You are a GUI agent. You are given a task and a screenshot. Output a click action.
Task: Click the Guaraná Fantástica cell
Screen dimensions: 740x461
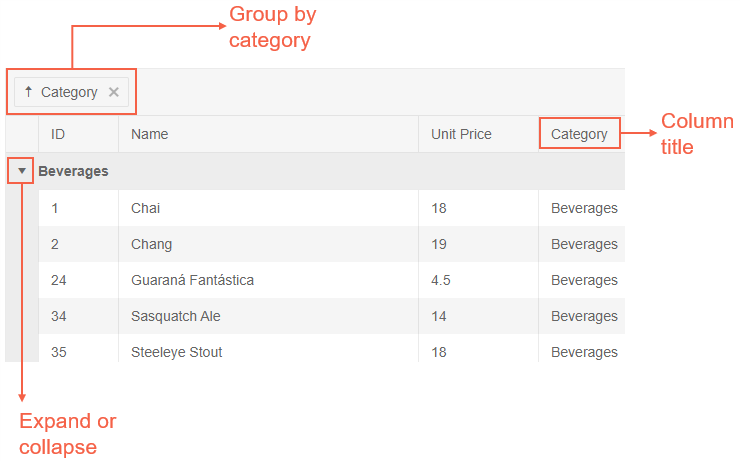click(192, 280)
